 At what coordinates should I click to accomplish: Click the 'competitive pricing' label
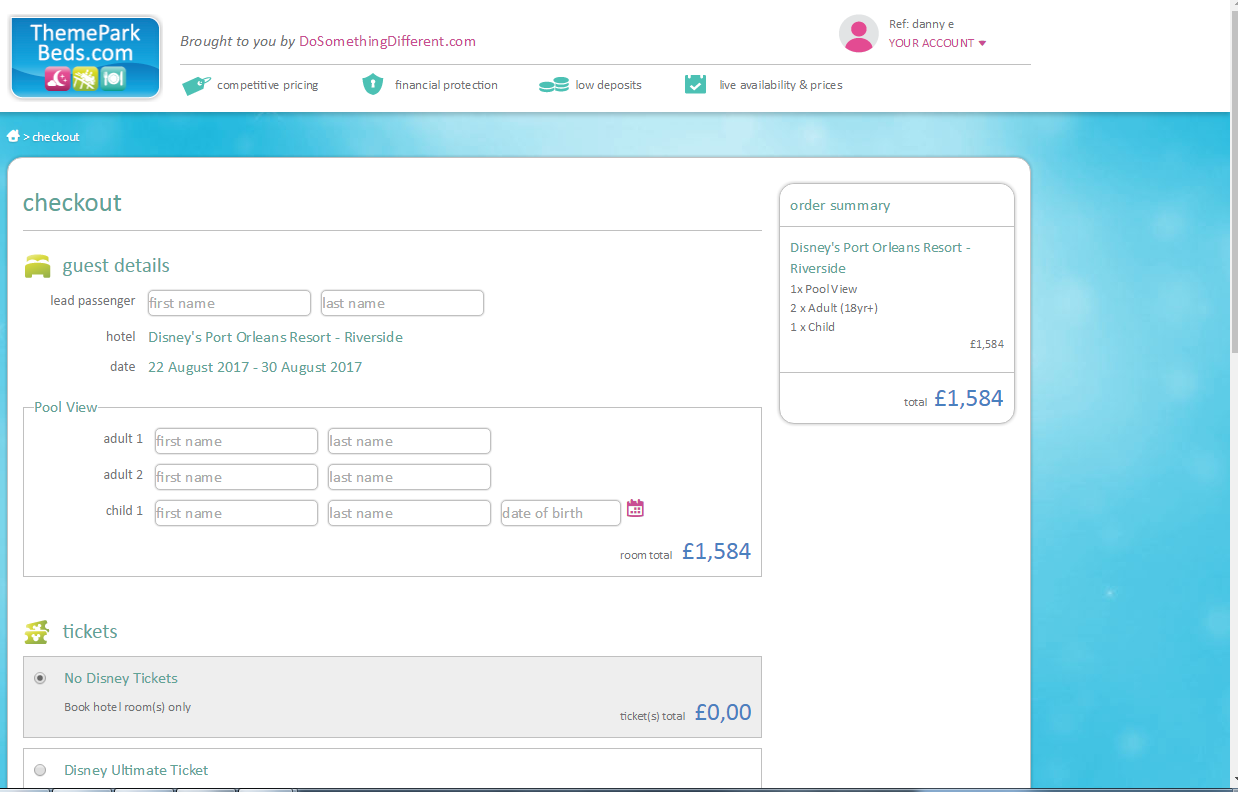(x=267, y=85)
